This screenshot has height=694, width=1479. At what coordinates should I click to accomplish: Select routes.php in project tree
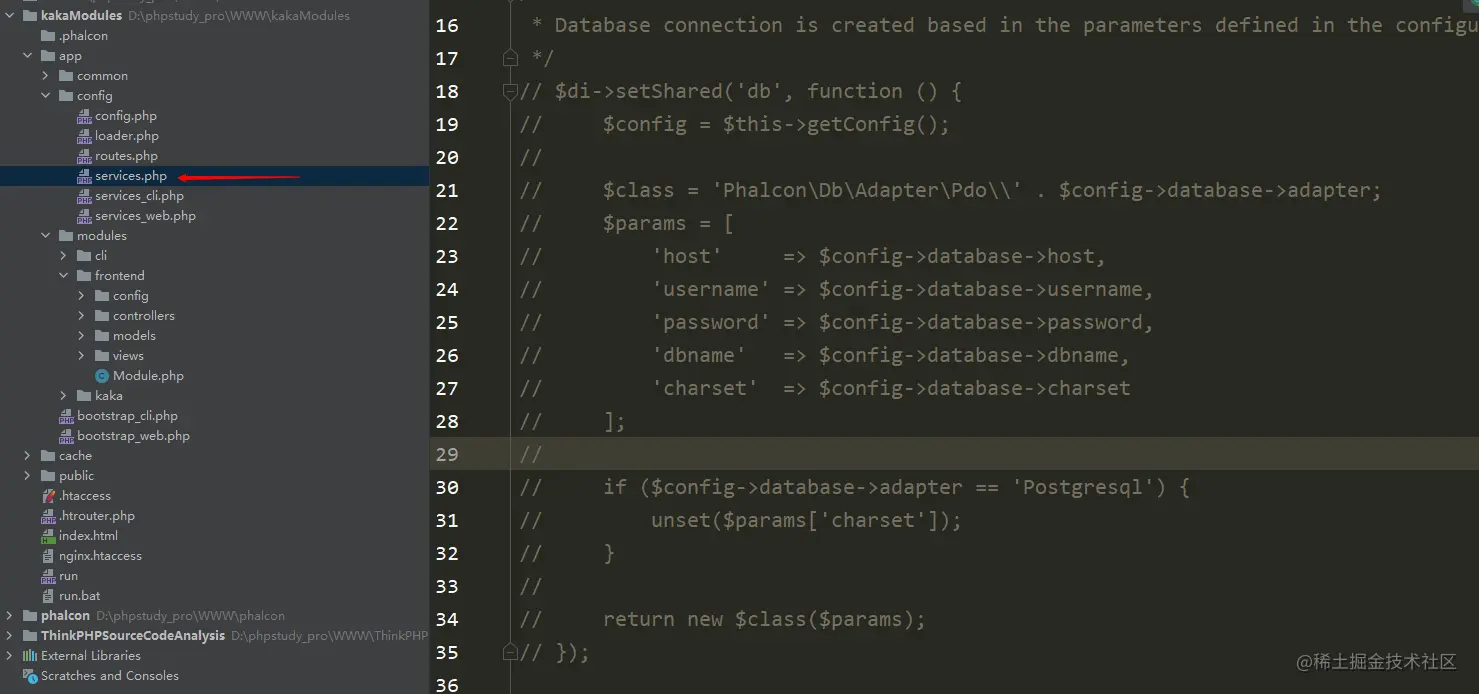[127, 156]
